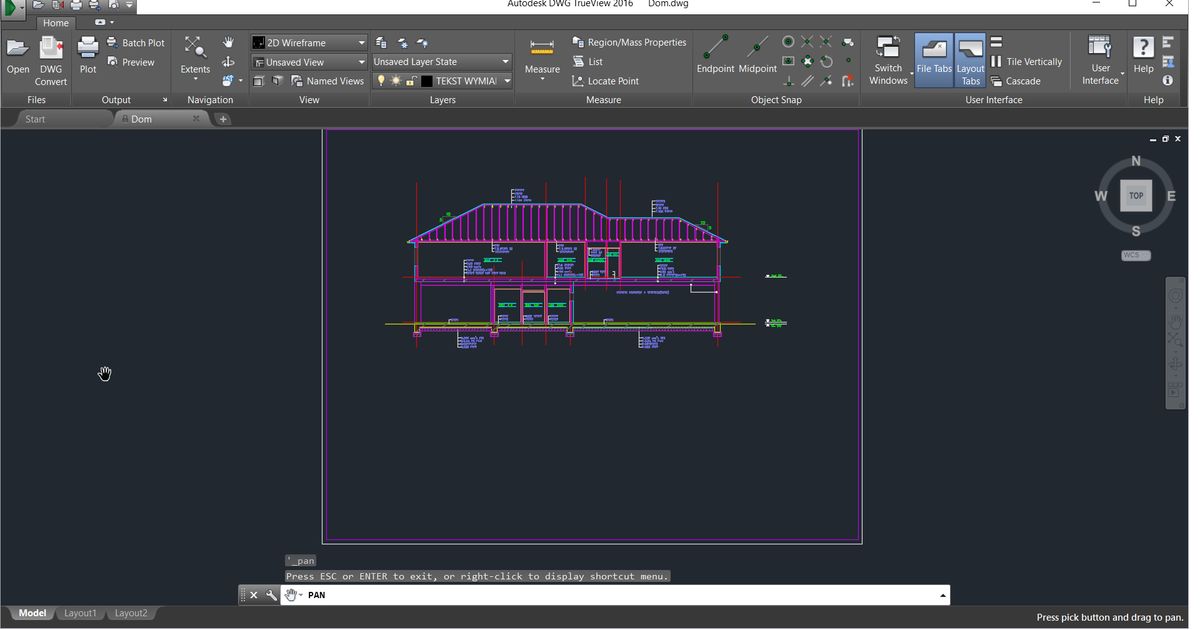Click the wrench customize icon in command line
1200x630 pixels.
pos(271,595)
